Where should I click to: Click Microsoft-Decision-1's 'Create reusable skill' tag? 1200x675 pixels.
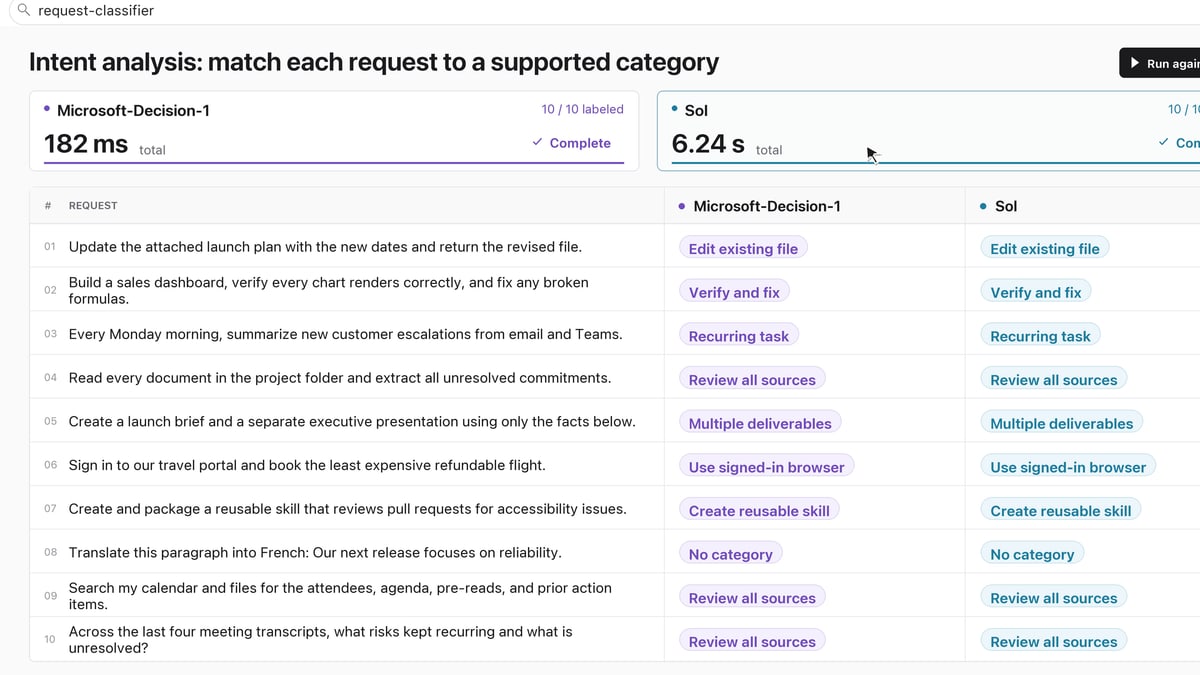coord(759,510)
